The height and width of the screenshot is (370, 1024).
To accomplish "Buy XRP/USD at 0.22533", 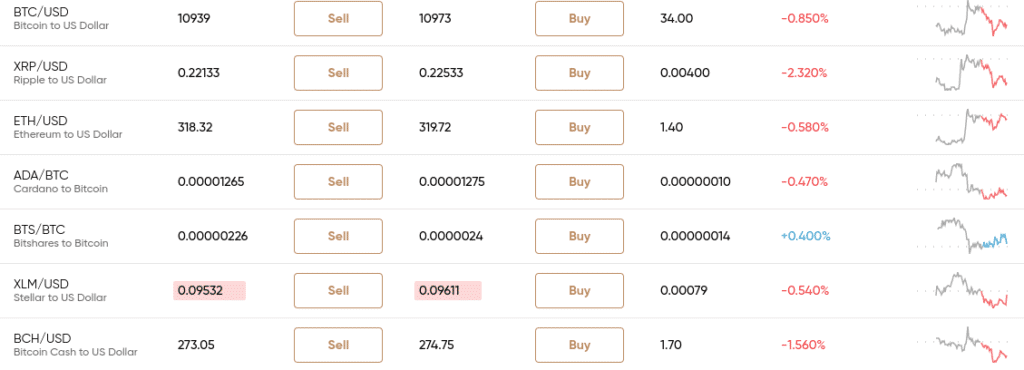I will [x=579, y=73].
